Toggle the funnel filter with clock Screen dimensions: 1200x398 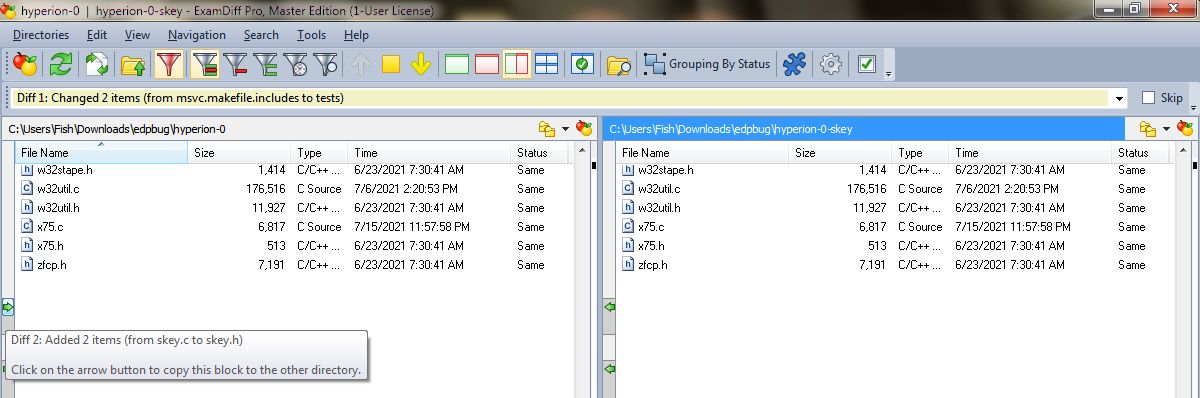296,65
